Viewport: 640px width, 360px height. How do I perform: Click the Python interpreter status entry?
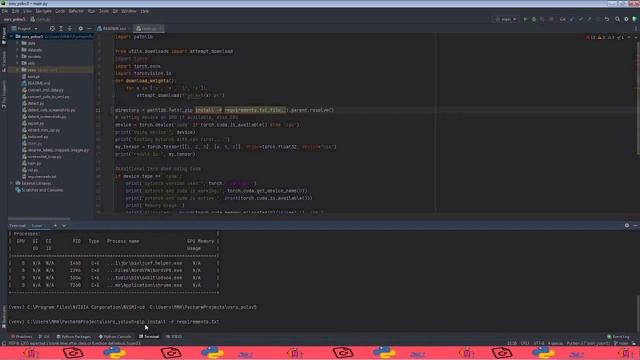pyautogui.click(x=588, y=343)
